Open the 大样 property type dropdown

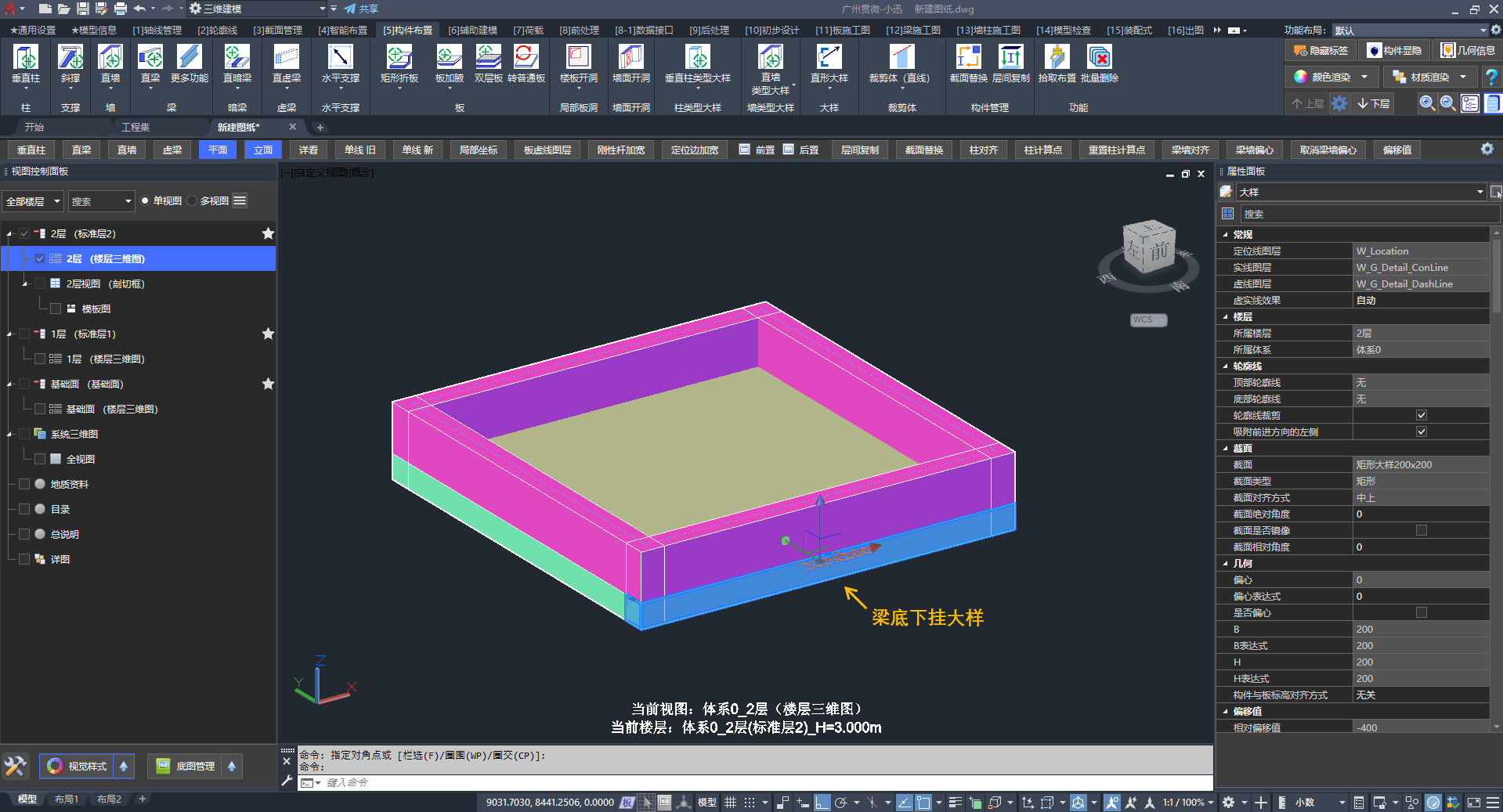click(1361, 192)
